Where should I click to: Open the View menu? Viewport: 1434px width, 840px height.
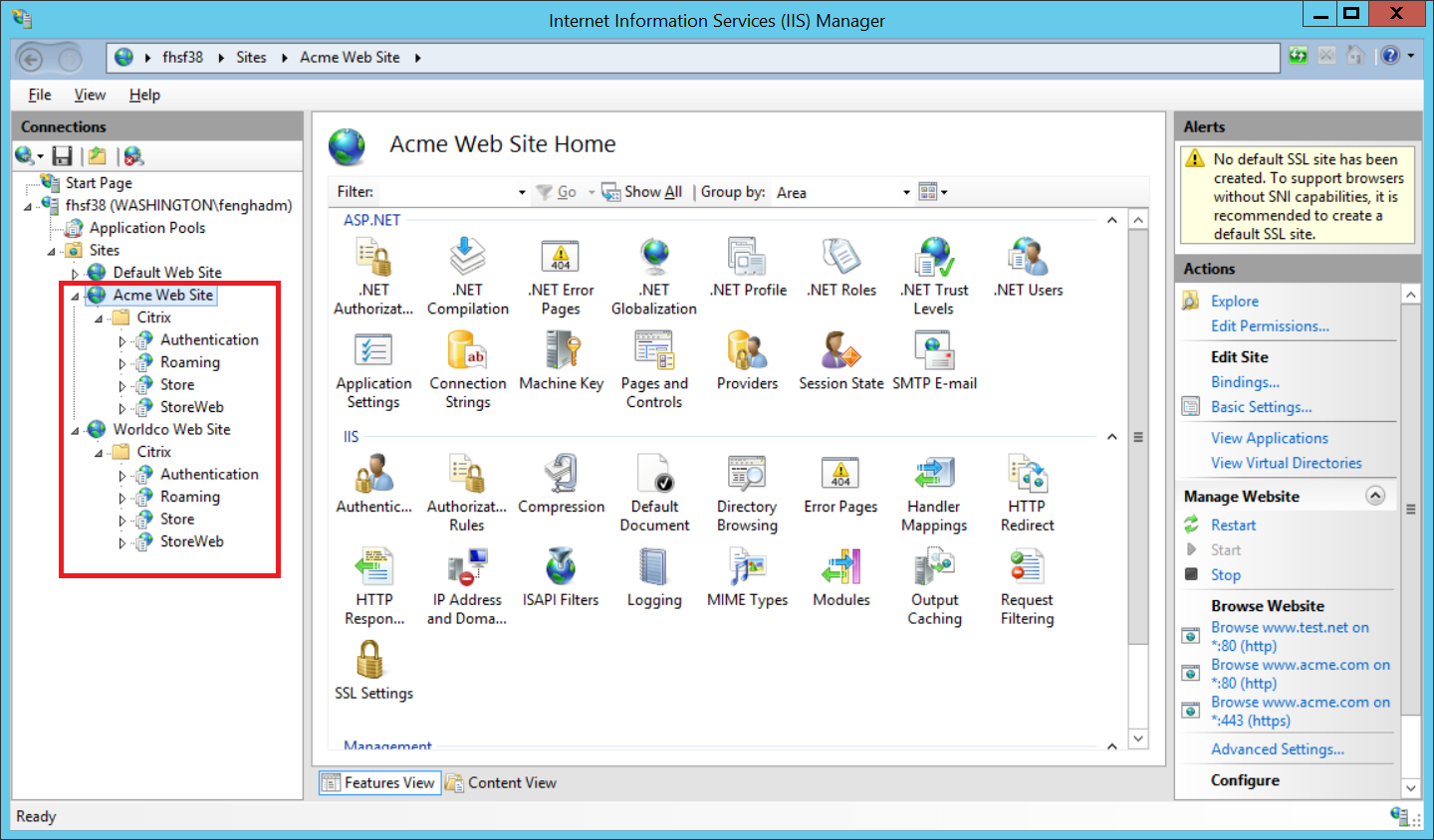click(x=90, y=95)
